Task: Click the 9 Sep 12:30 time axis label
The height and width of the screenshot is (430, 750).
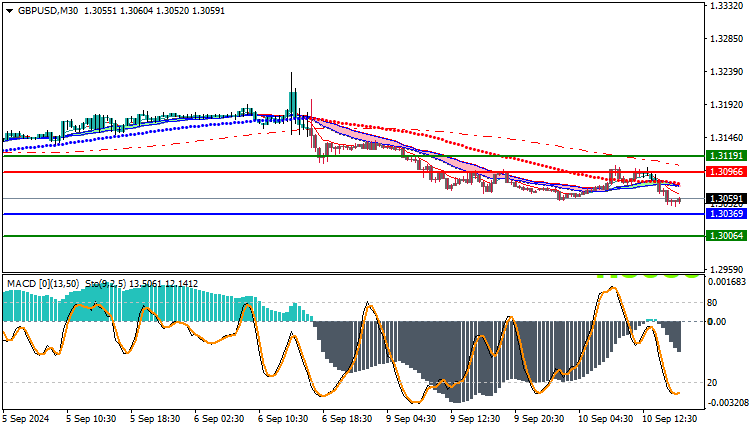Action: click(475, 419)
